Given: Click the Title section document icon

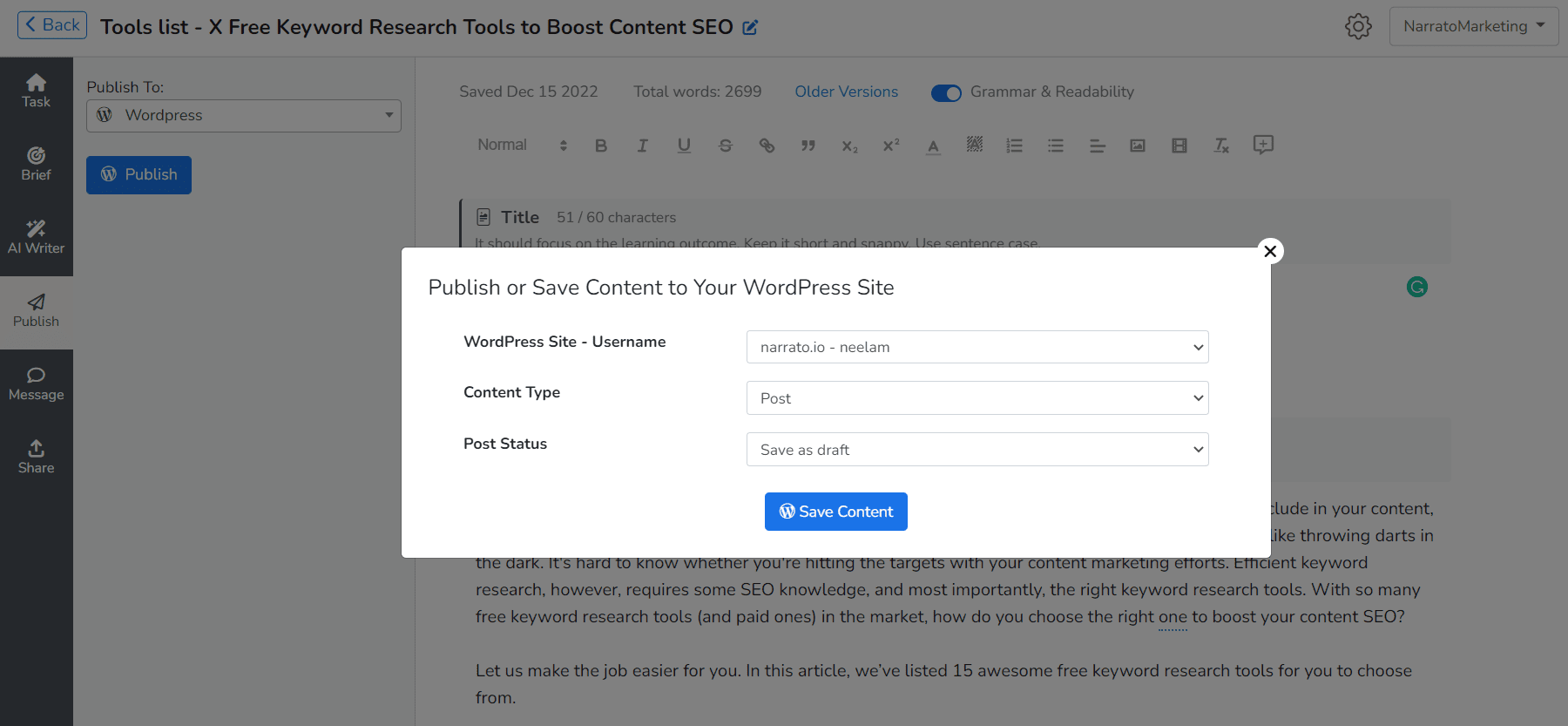Looking at the screenshot, I should (483, 217).
